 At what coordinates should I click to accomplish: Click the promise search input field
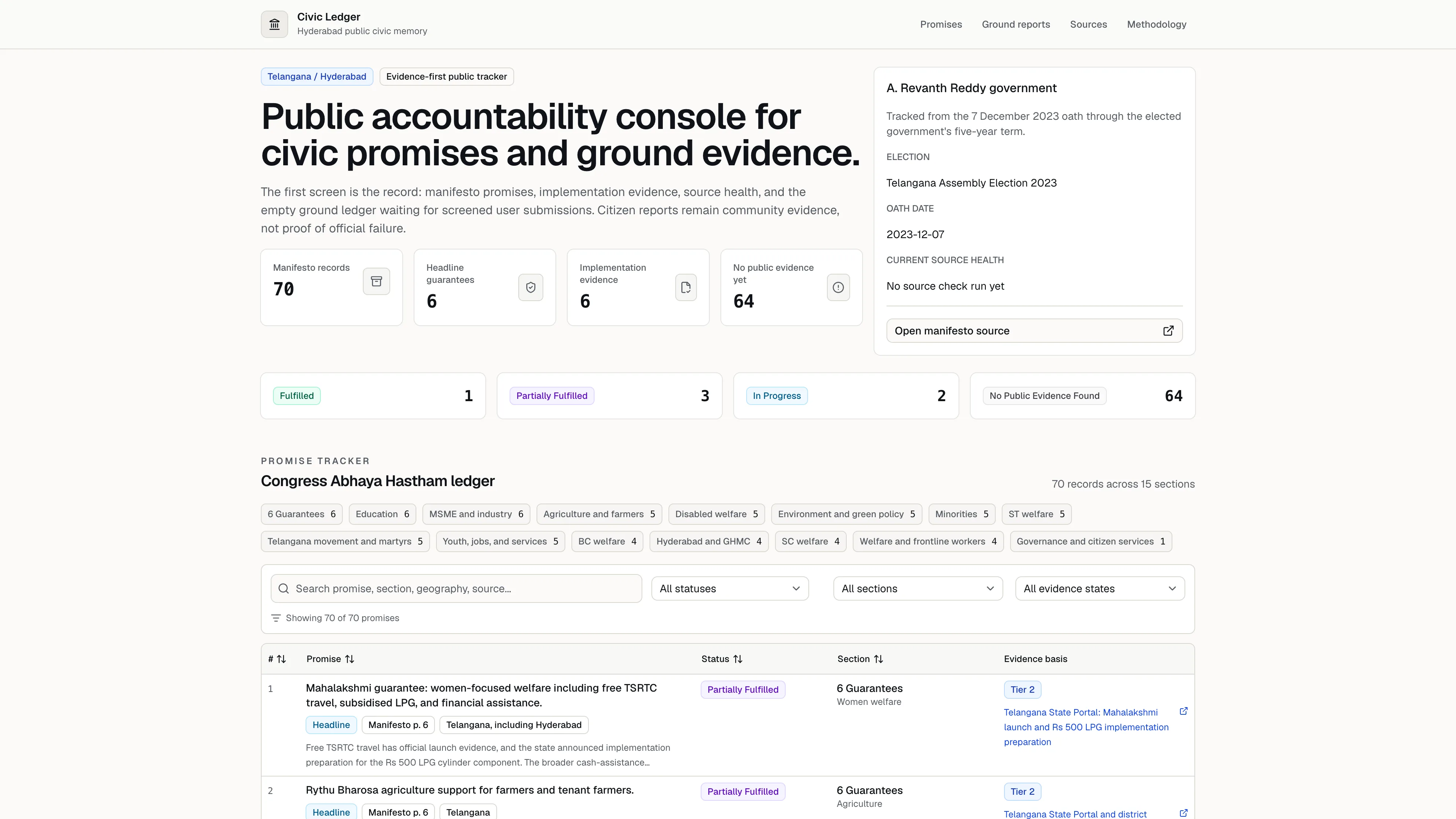456,588
